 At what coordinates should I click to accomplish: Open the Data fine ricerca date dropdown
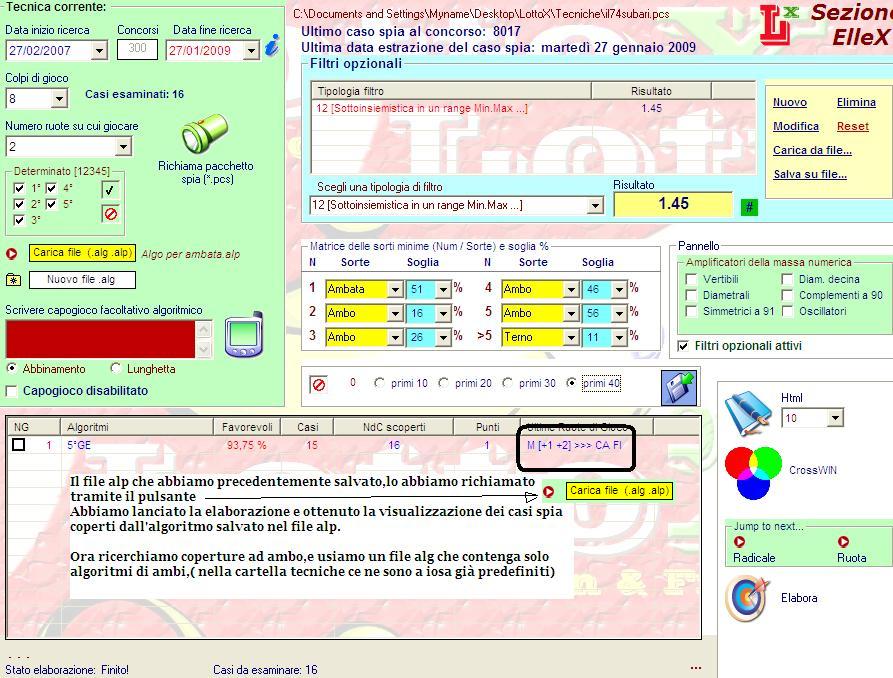[x=252, y=51]
